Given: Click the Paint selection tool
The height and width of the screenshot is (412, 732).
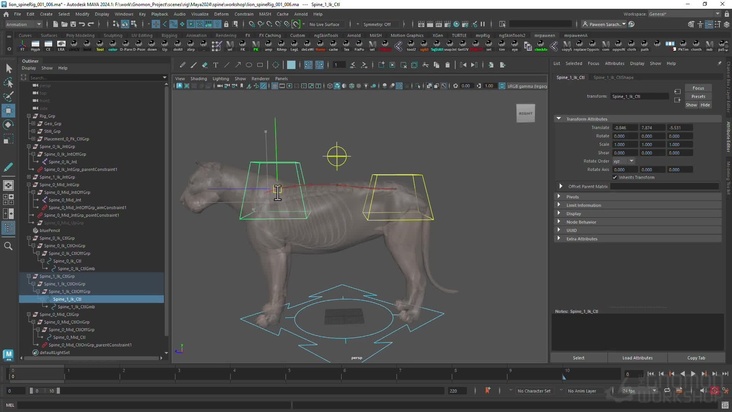Looking at the screenshot, I should click(9, 97).
